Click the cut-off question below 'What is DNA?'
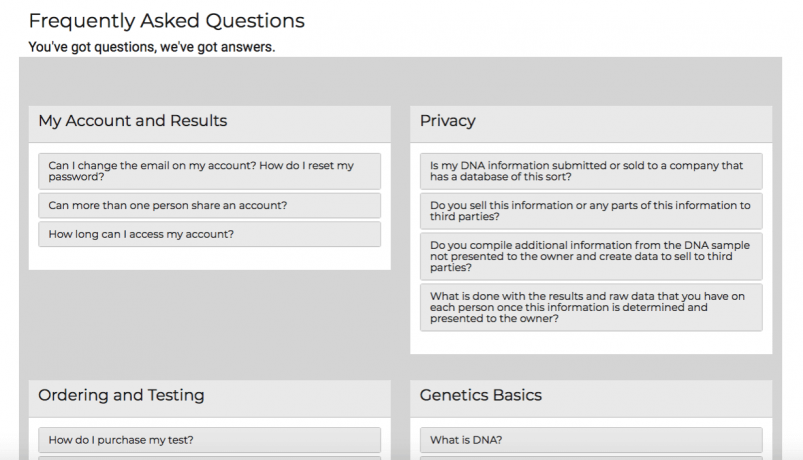The image size is (803, 460). point(590,458)
